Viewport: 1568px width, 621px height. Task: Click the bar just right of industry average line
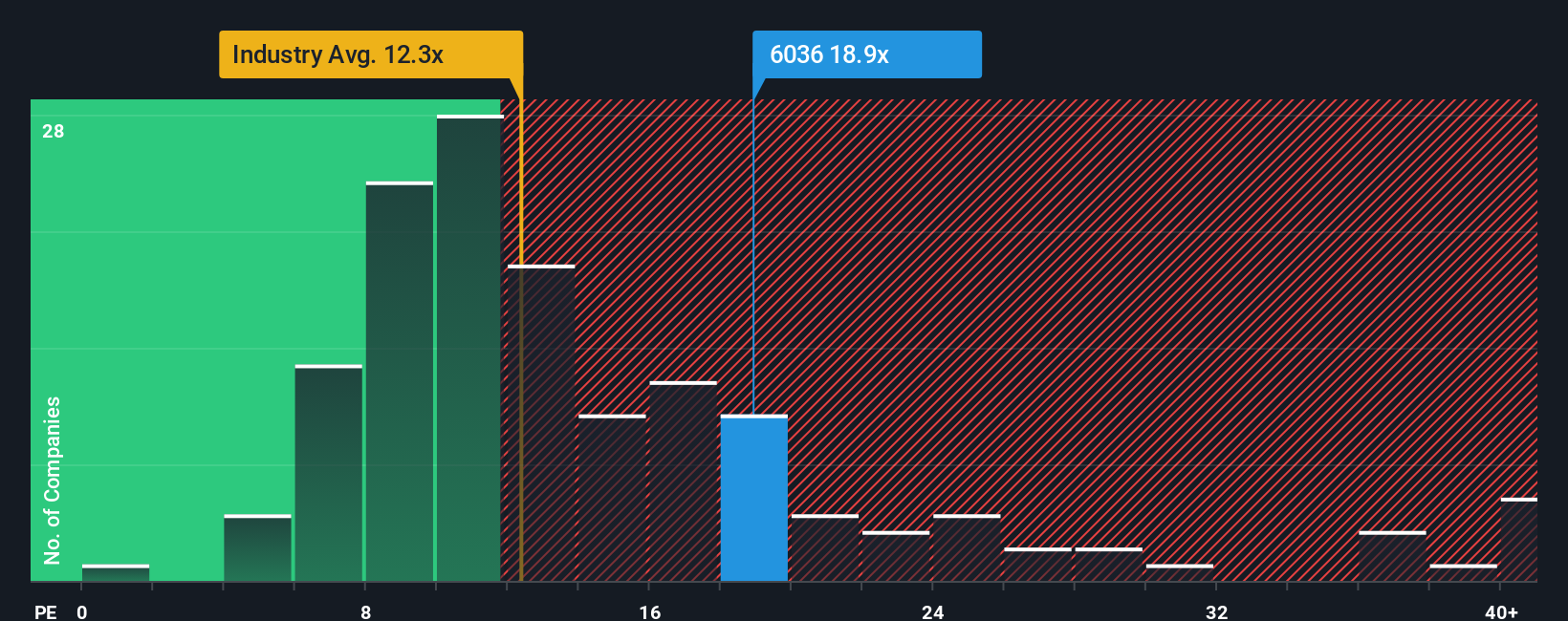point(541,423)
